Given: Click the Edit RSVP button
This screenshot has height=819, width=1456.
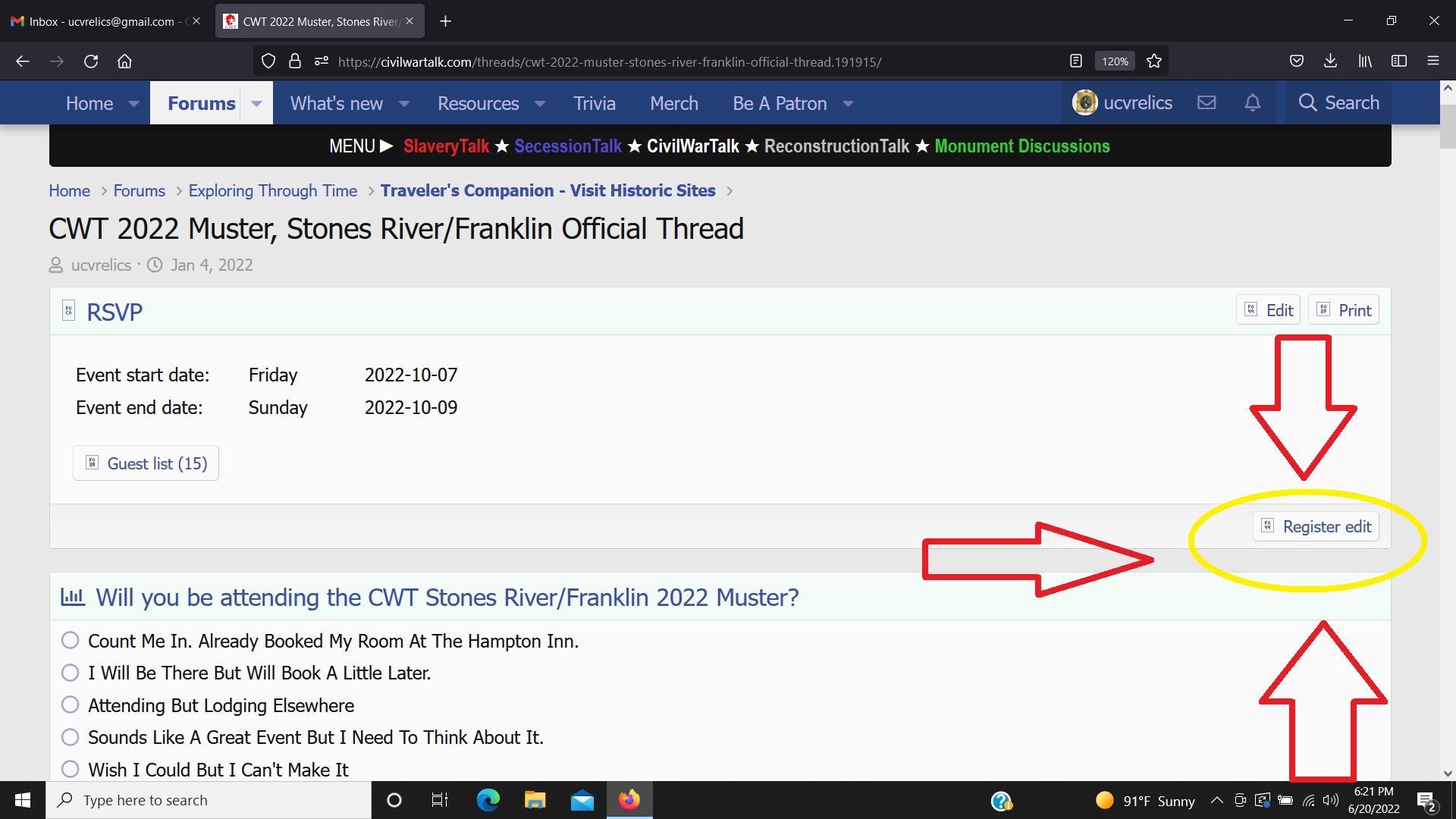Looking at the screenshot, I should tap(1269, 310).
